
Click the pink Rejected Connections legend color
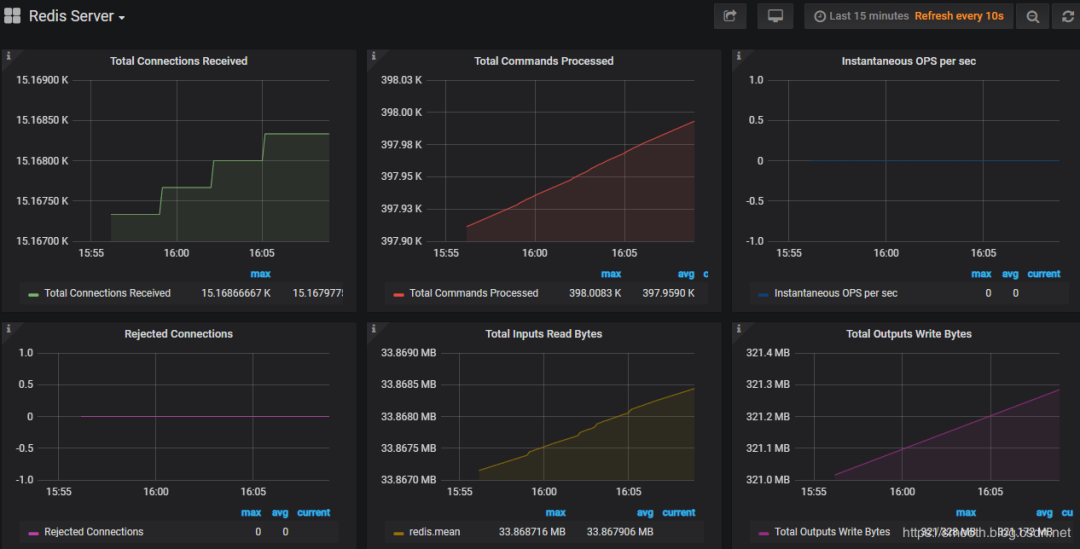point(33,533)
